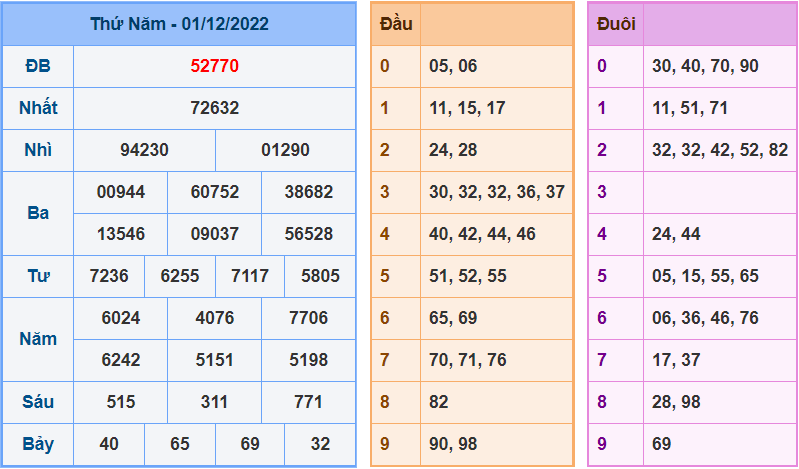Click Đầu values '90, 98'
The height and width of the screenshot is (469, 799).
(453, 444)
